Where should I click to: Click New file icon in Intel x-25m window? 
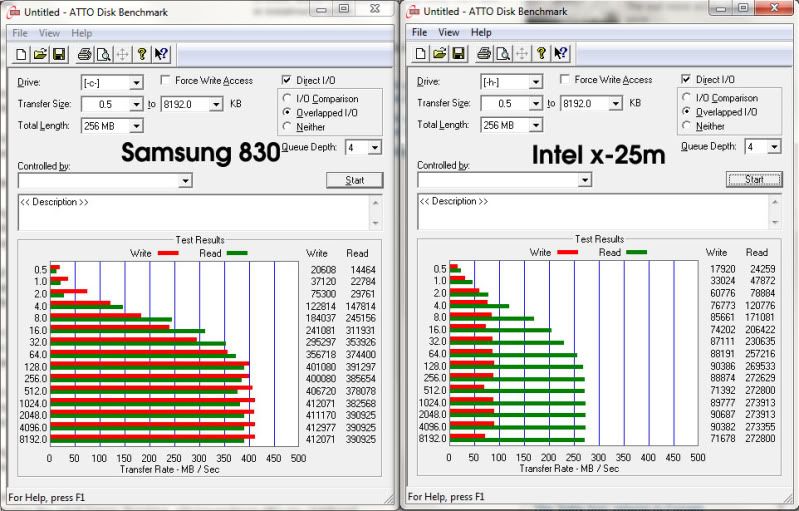pos(421,53)
